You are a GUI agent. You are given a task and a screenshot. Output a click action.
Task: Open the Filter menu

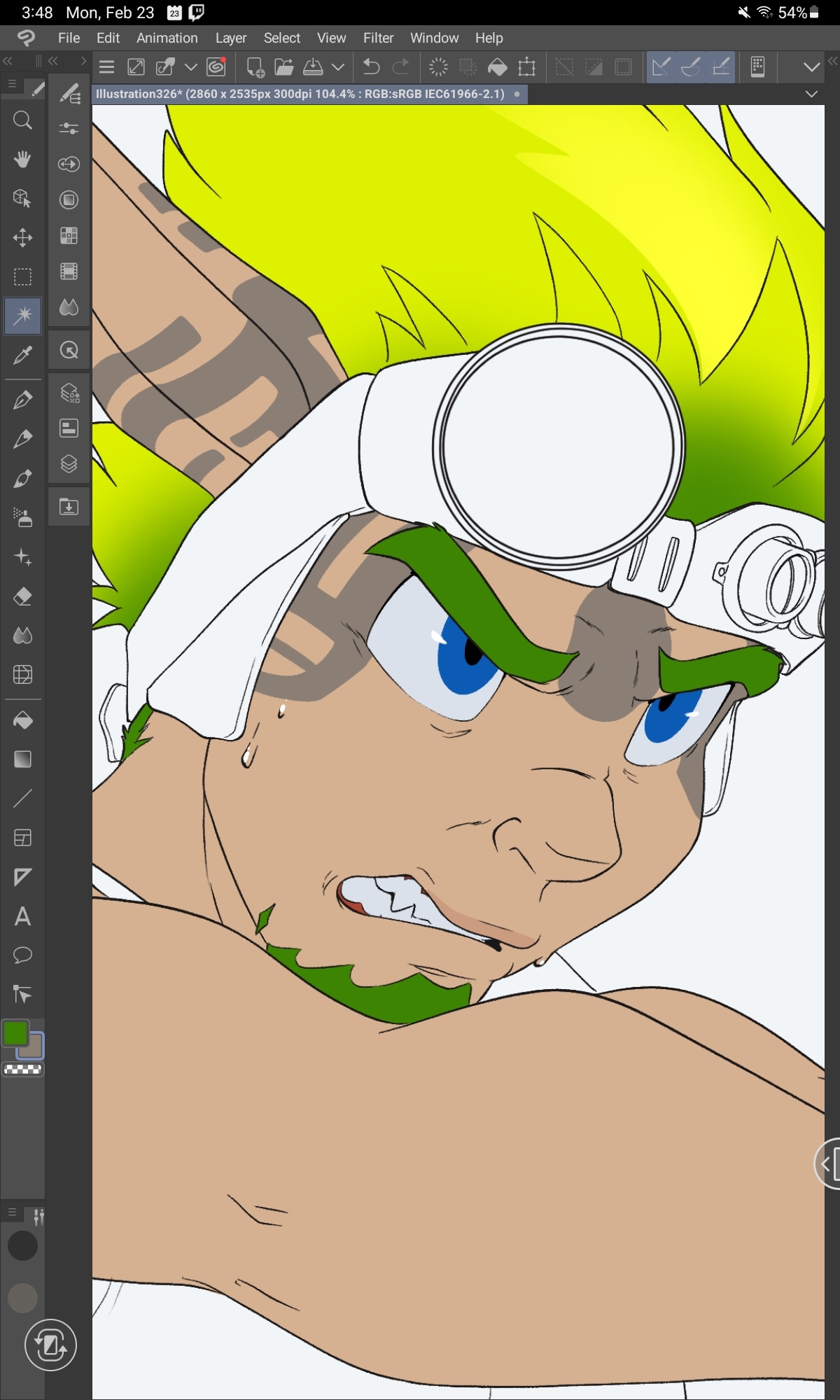pyautogui.click(x=378, y=38)
